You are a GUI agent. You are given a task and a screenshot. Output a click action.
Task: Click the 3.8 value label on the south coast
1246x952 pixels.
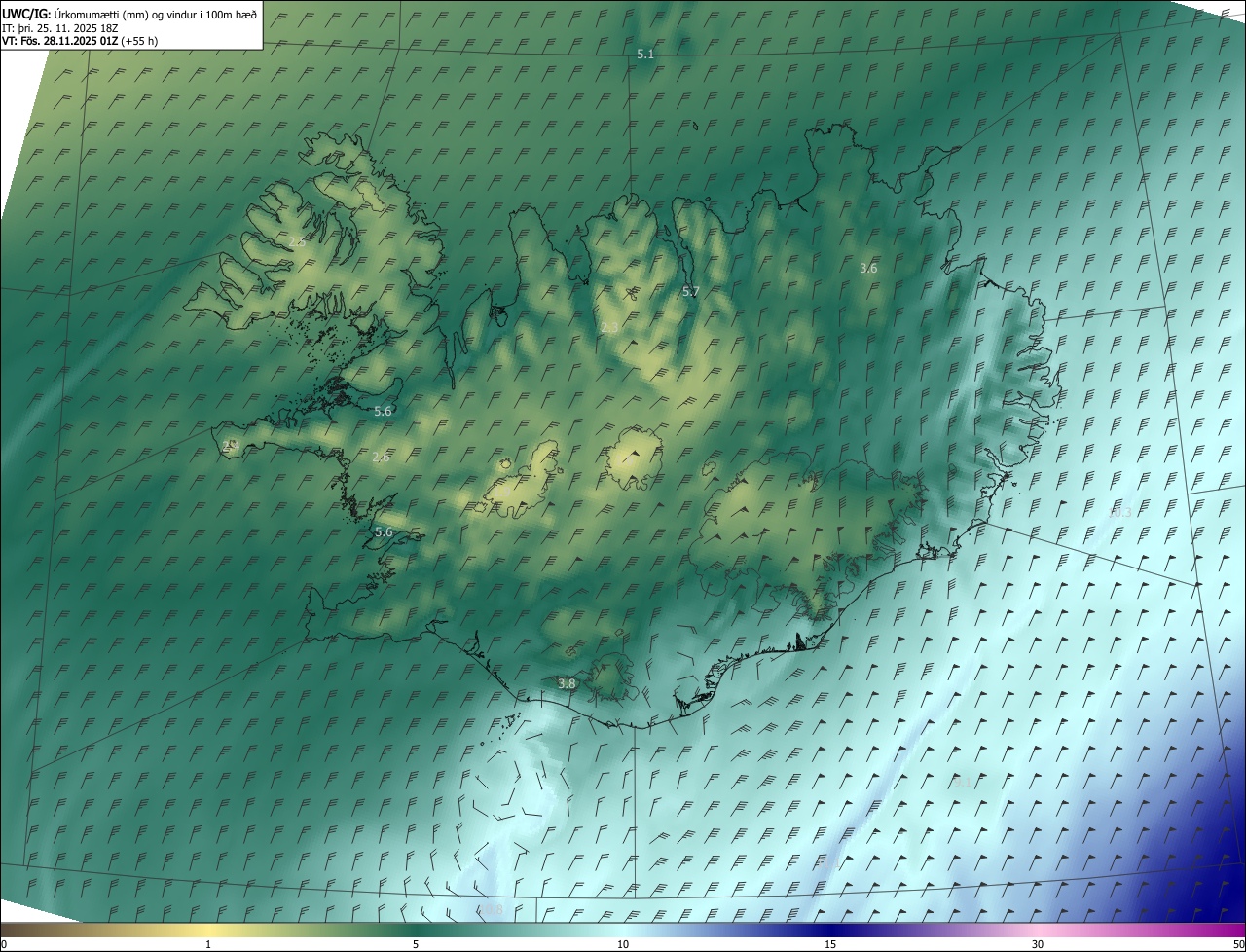coord(567,684)
